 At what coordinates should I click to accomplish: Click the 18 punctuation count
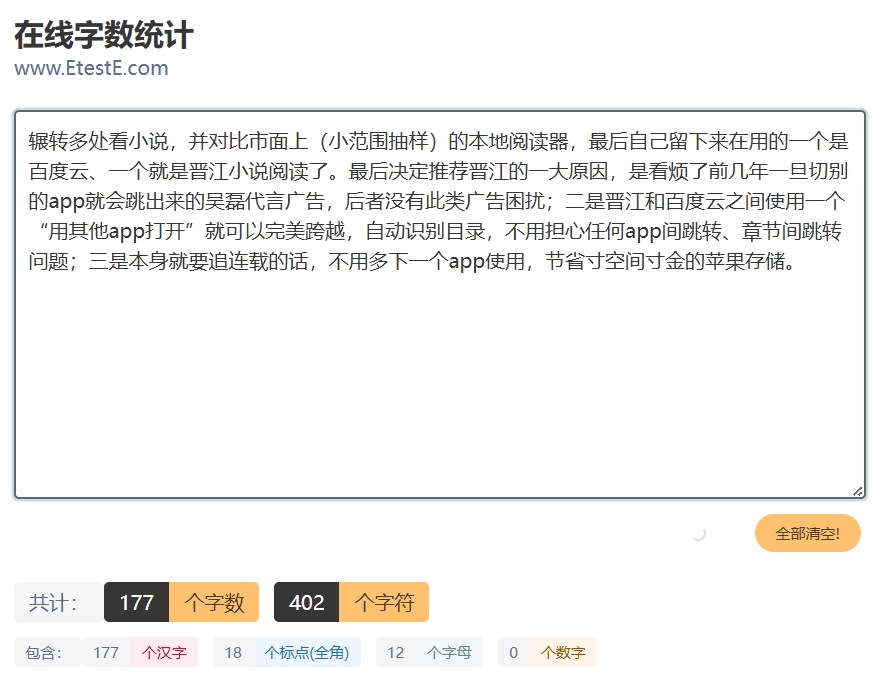pos(233,652)
